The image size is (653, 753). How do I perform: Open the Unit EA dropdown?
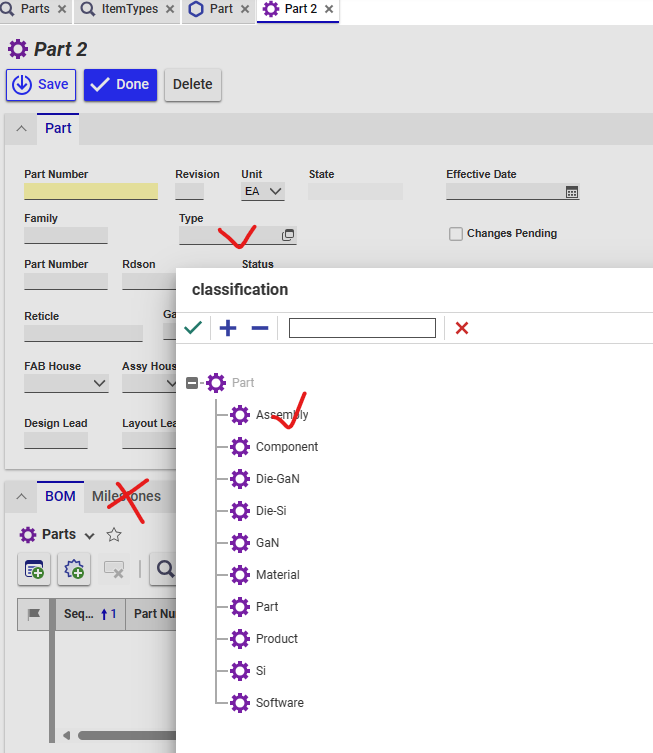[263, 191]
